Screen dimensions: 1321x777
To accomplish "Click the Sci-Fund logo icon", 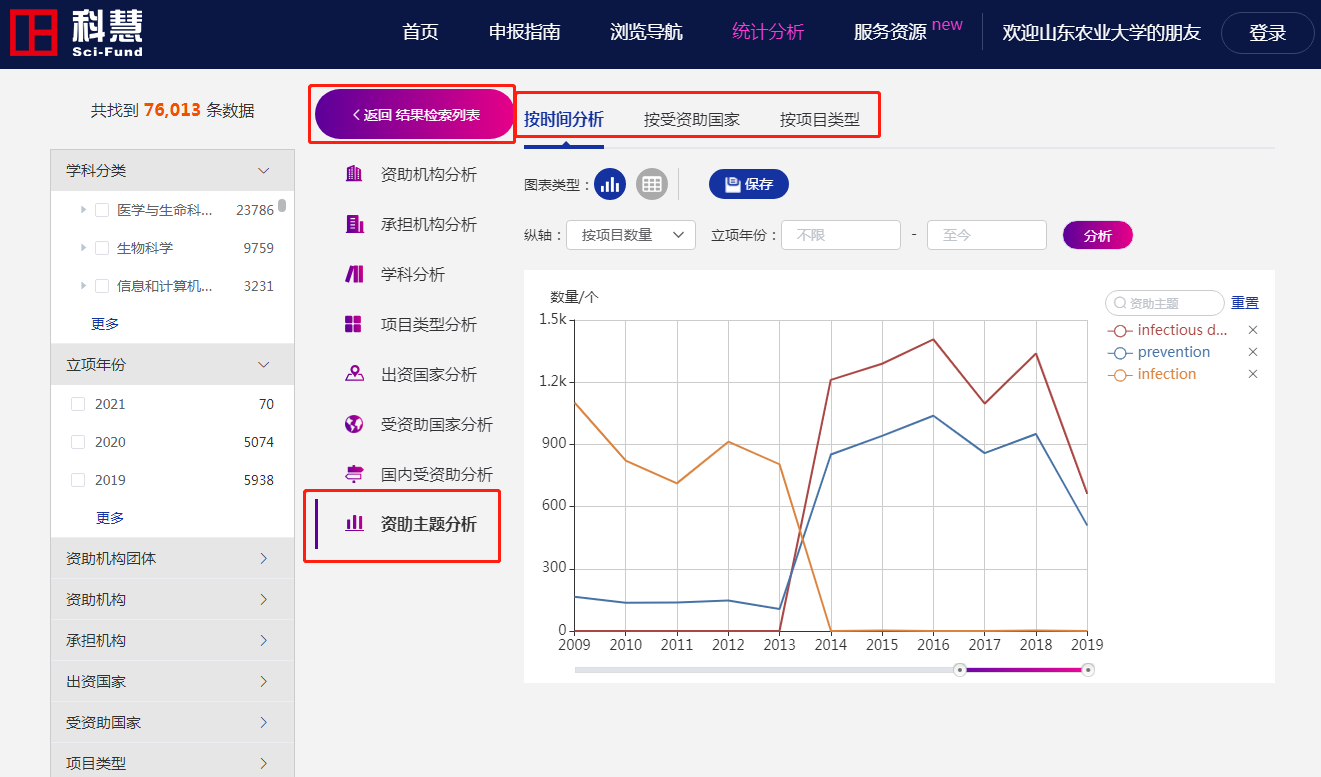I will coord(32,33).
